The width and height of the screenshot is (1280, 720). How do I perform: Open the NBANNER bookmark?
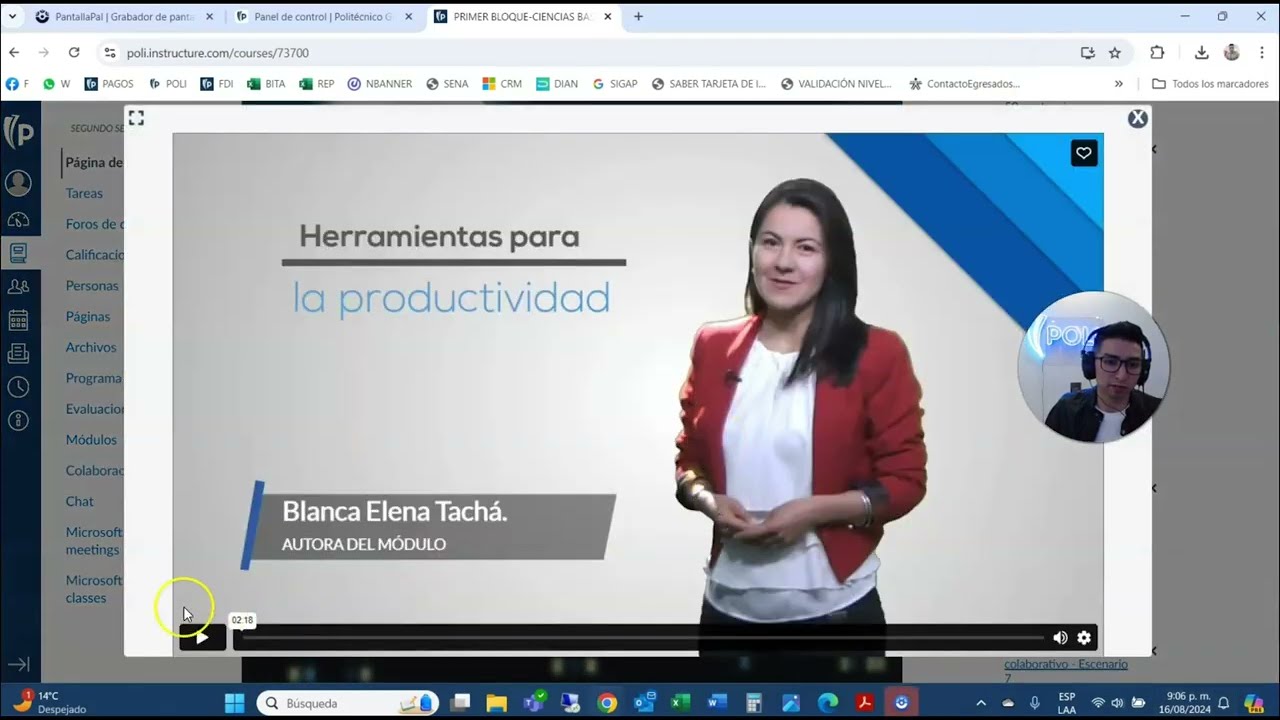tap(380, 84)
